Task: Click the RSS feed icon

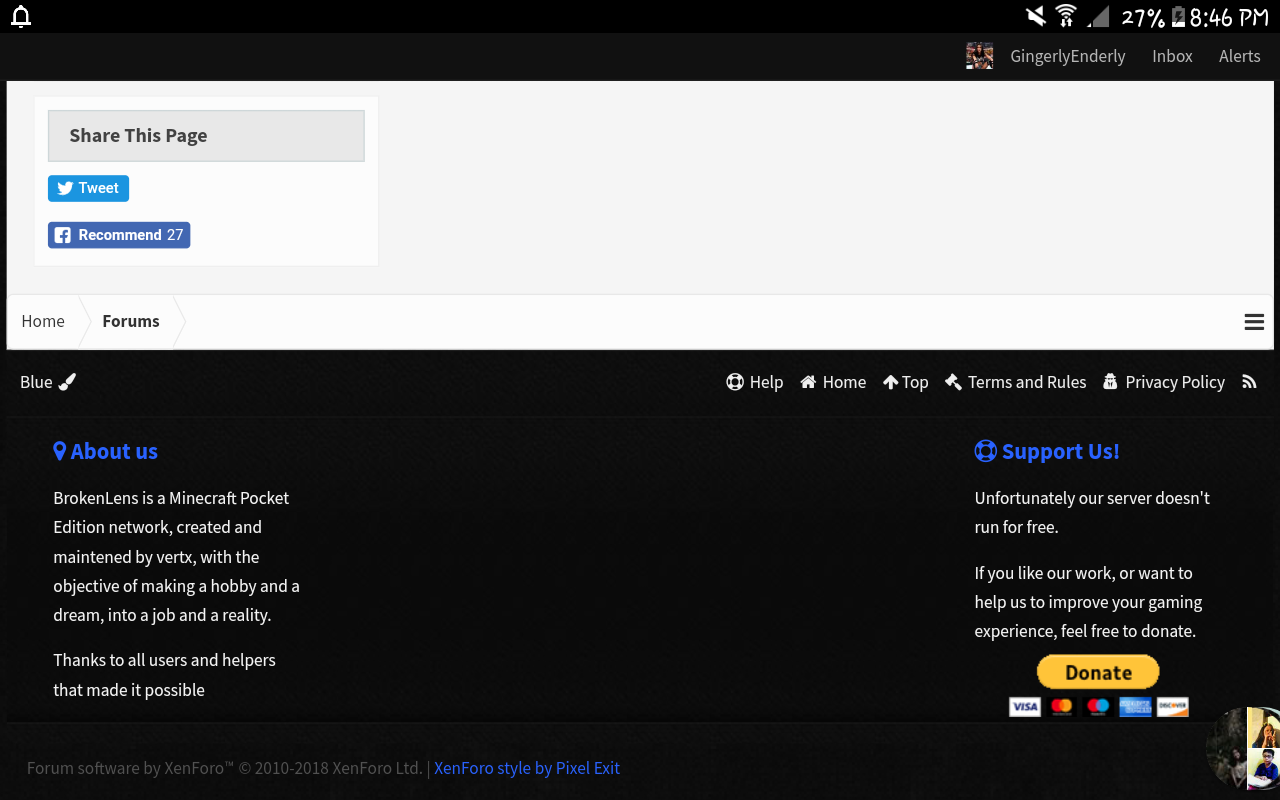Action: point(1249,382)
